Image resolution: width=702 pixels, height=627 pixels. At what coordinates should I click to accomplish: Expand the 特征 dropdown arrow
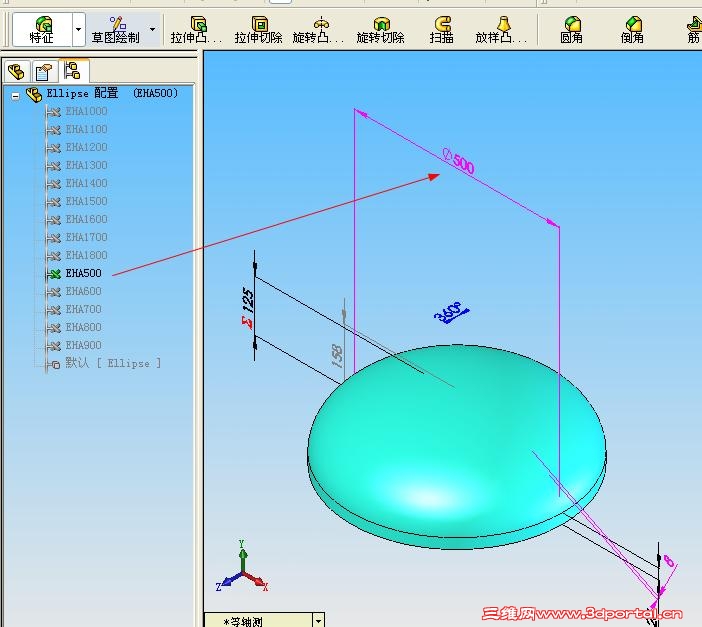pyautogui.click(x=78, y=30)
